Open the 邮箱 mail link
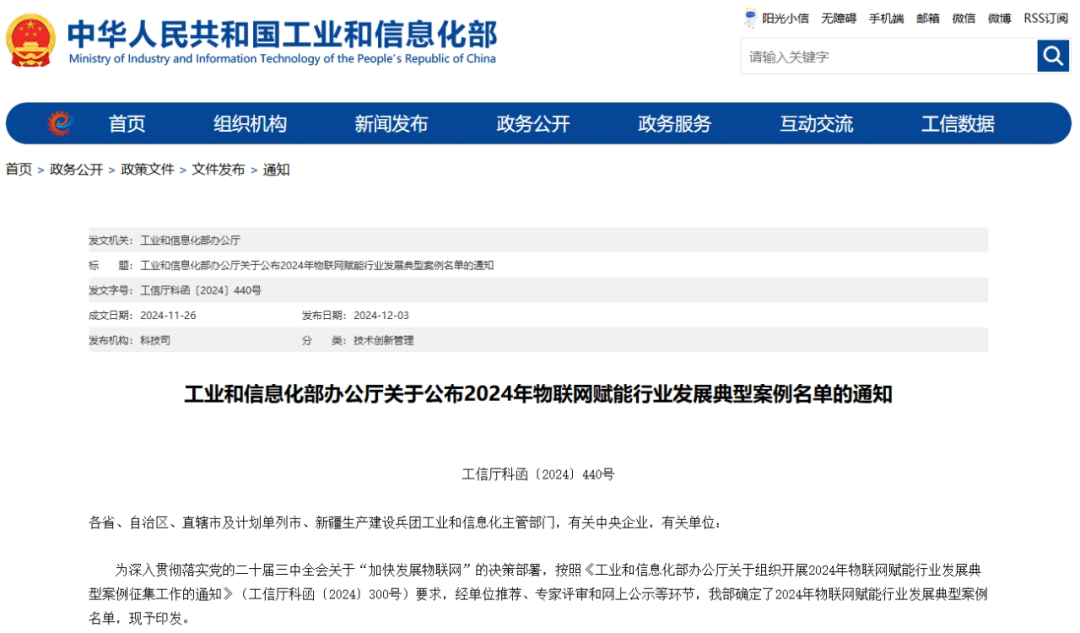Screen dimensions: 1080x633 tap(930, 17)
